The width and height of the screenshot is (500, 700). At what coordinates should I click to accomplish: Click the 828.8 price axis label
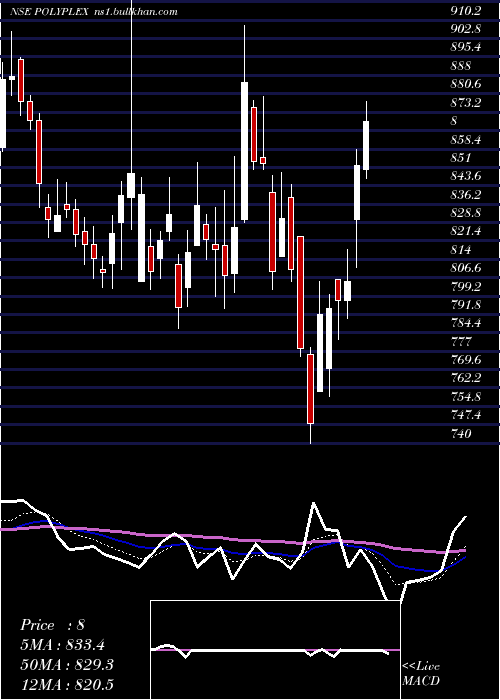[x=466, y=212]
